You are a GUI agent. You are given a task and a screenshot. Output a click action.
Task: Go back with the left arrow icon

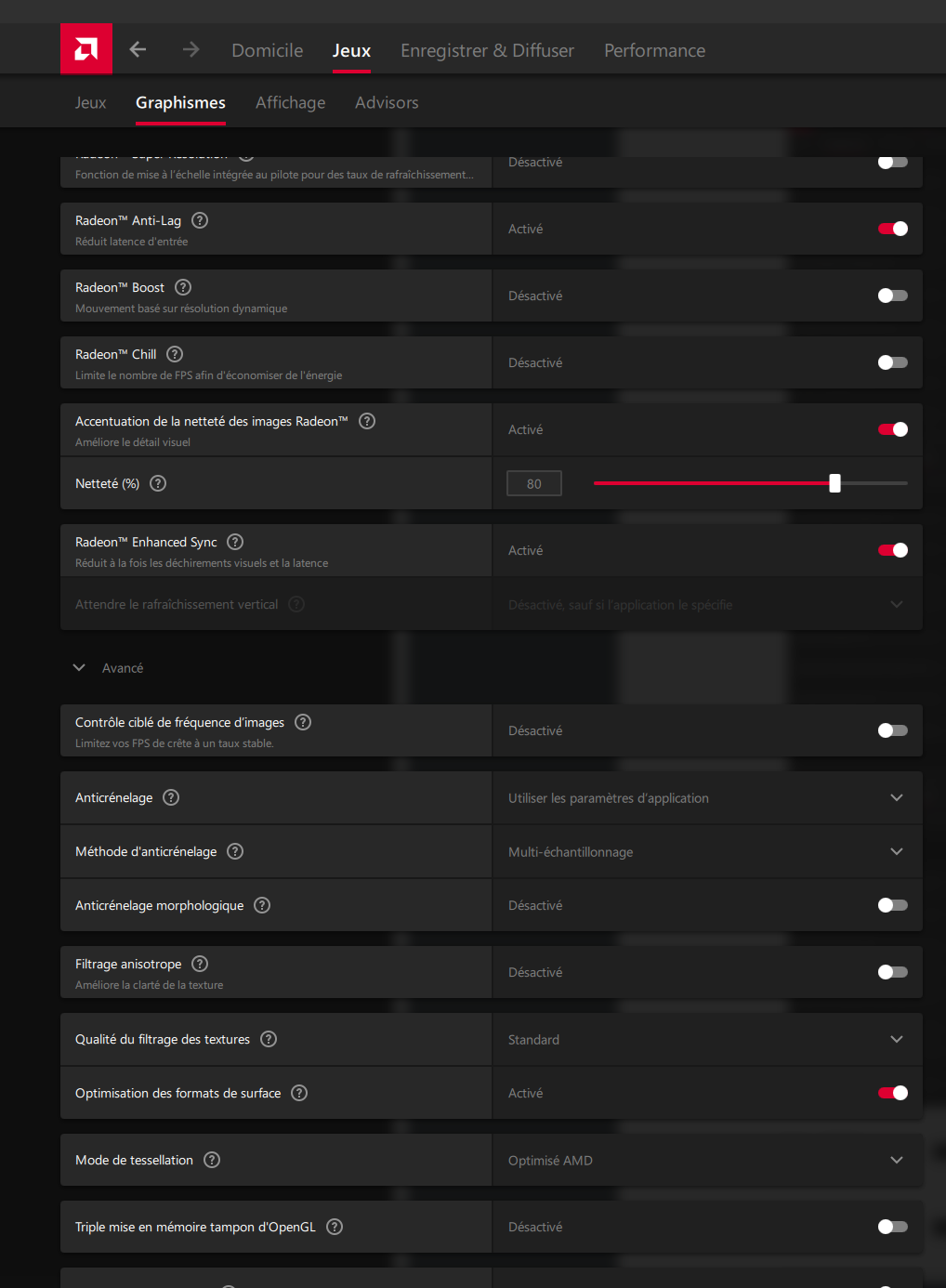[x=138, y=49]
